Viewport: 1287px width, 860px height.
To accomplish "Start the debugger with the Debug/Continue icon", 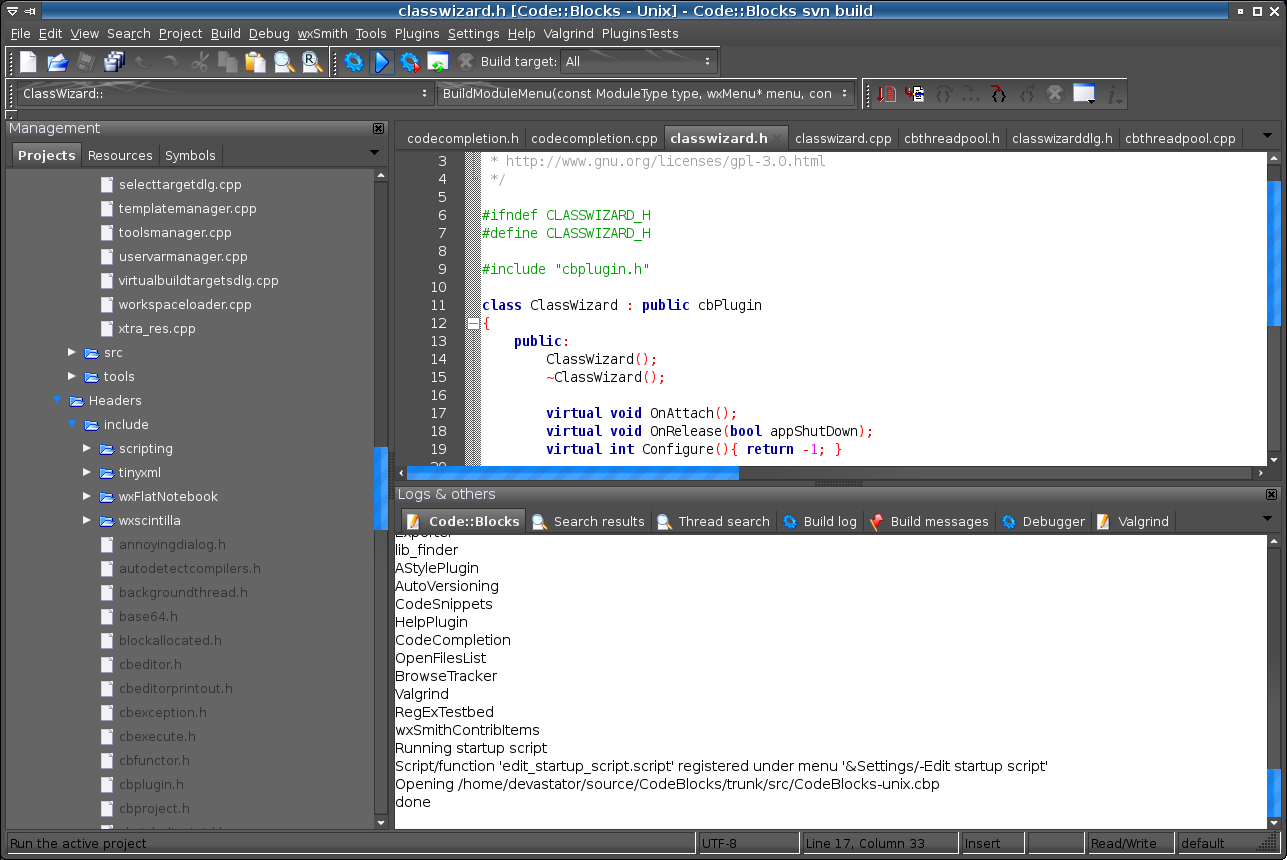I will [x=886, y=94].
